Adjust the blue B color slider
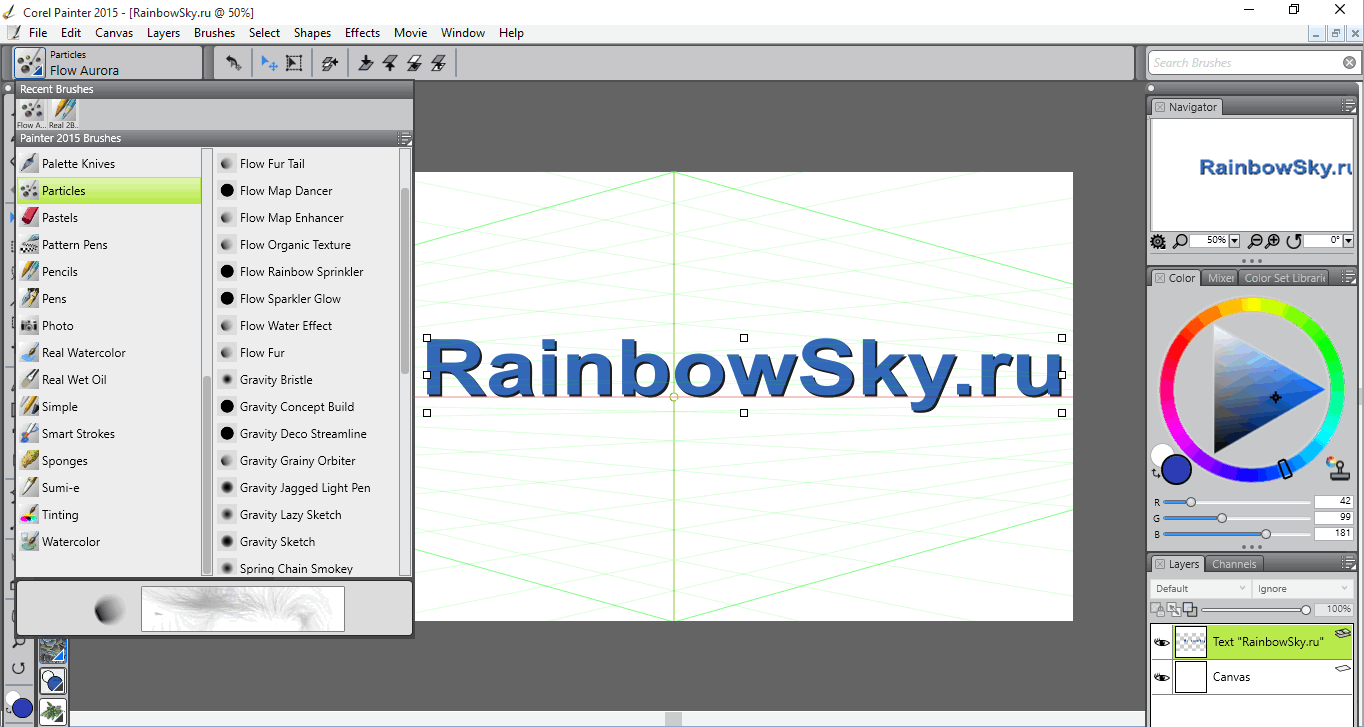 1237,534
